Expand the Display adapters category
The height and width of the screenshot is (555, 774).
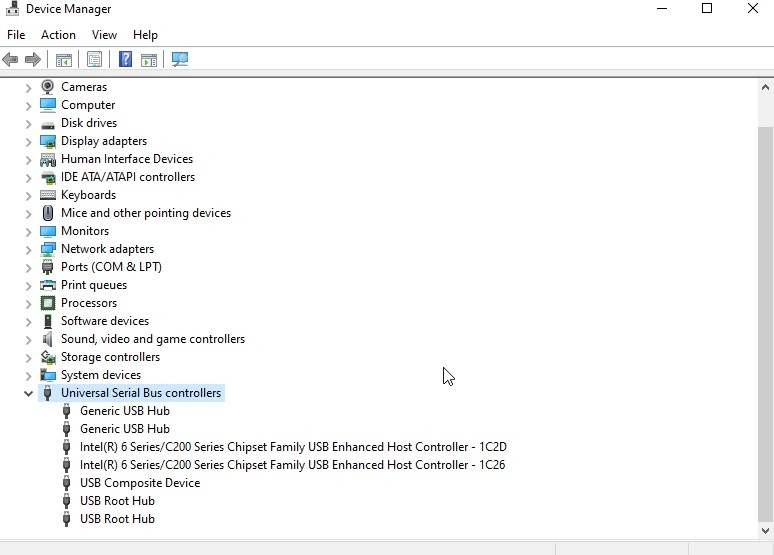pyautogui.click(x=28, y=142)
